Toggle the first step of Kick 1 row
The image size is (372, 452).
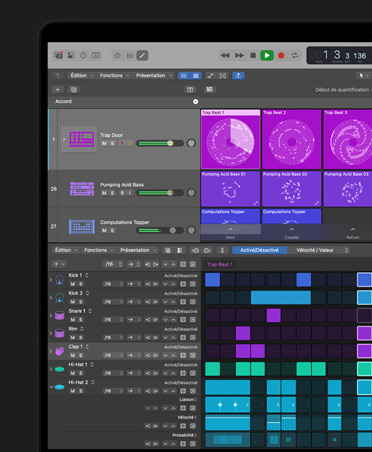click(x=212, y=280)
